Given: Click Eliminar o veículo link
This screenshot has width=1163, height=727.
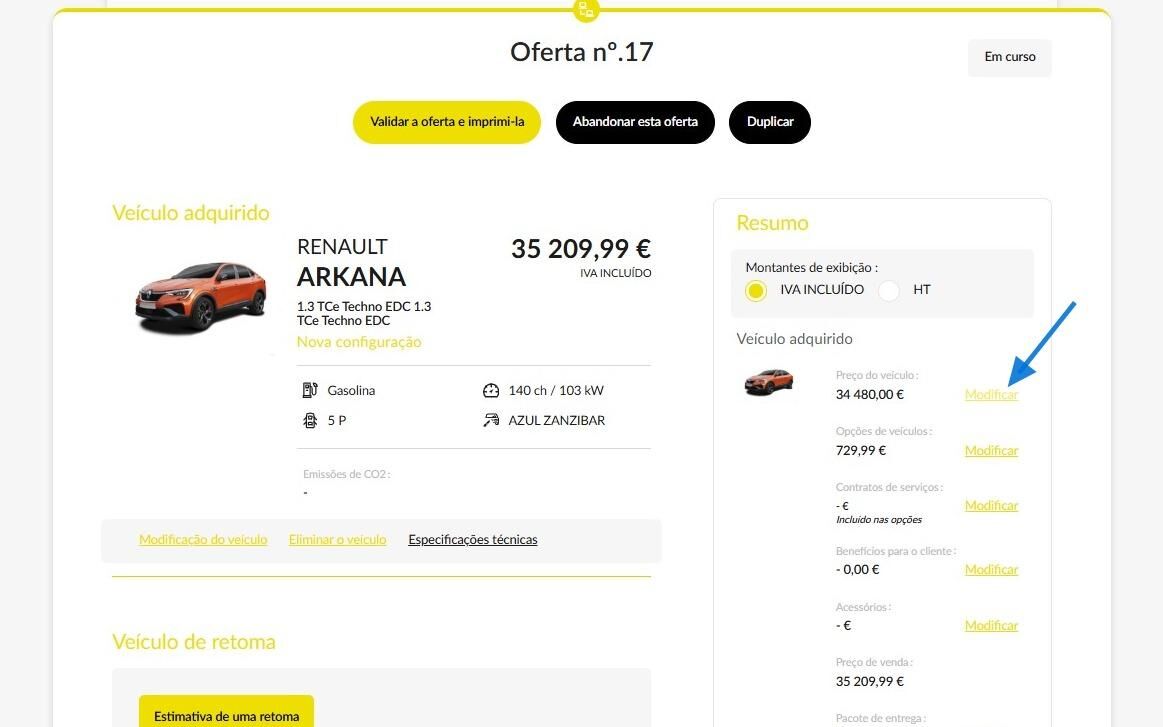Looking at the screenshot, I should pyautogui.click(x=337, y=539).
